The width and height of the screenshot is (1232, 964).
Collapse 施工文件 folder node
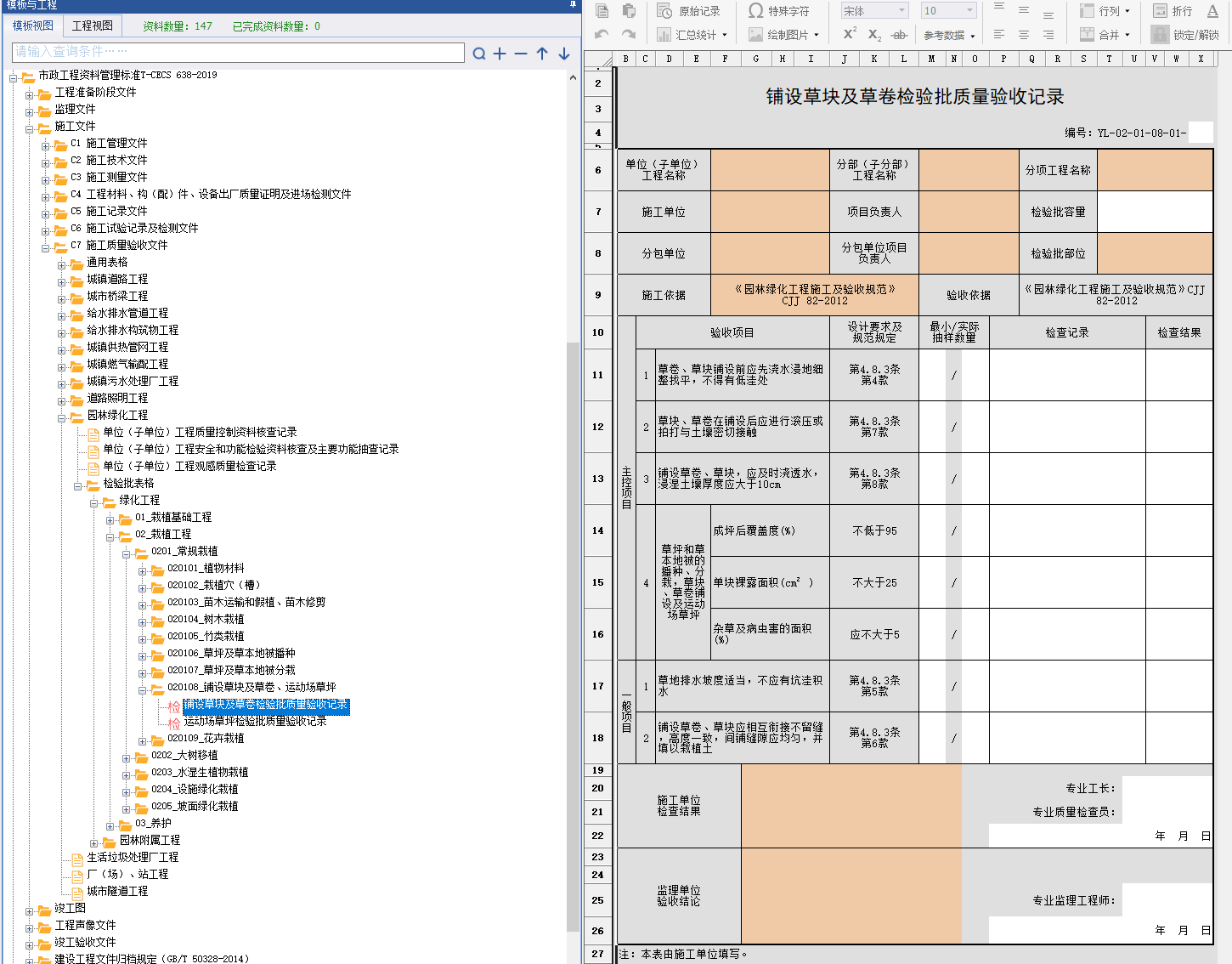30,129
